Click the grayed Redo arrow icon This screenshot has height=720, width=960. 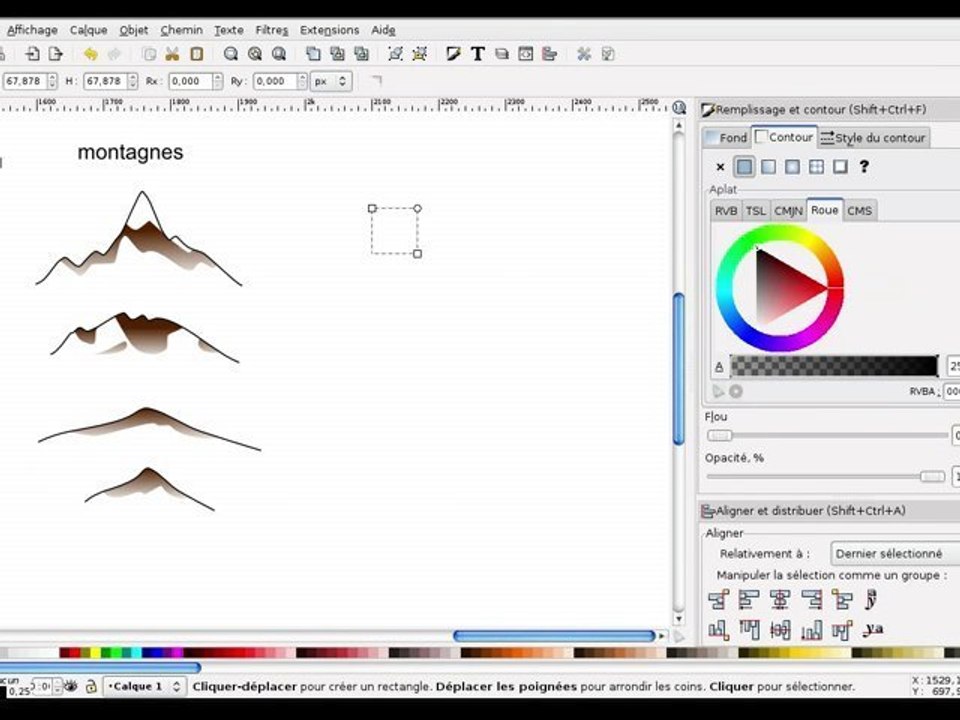114,54
